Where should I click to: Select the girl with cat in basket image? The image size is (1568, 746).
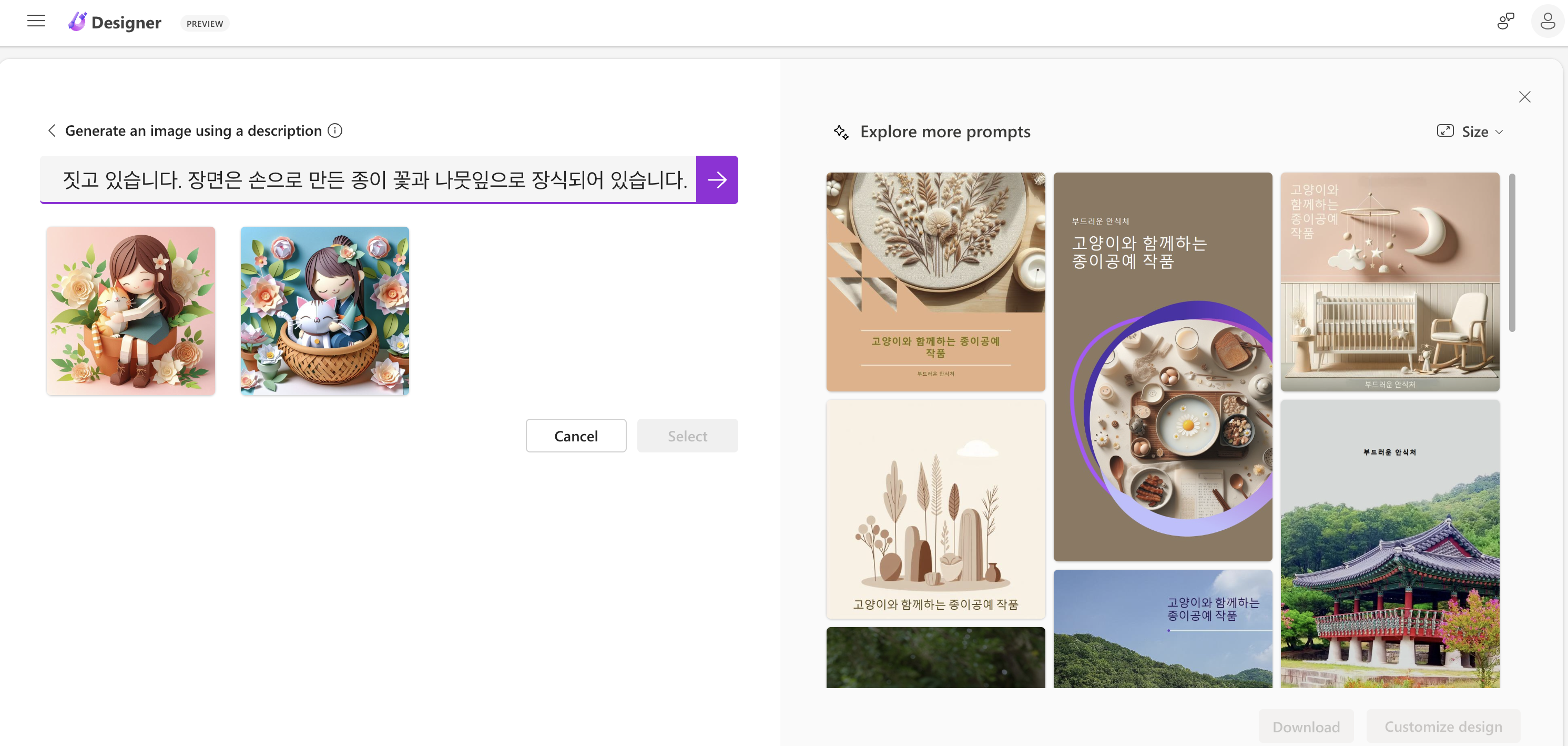(x=324, y=310)
